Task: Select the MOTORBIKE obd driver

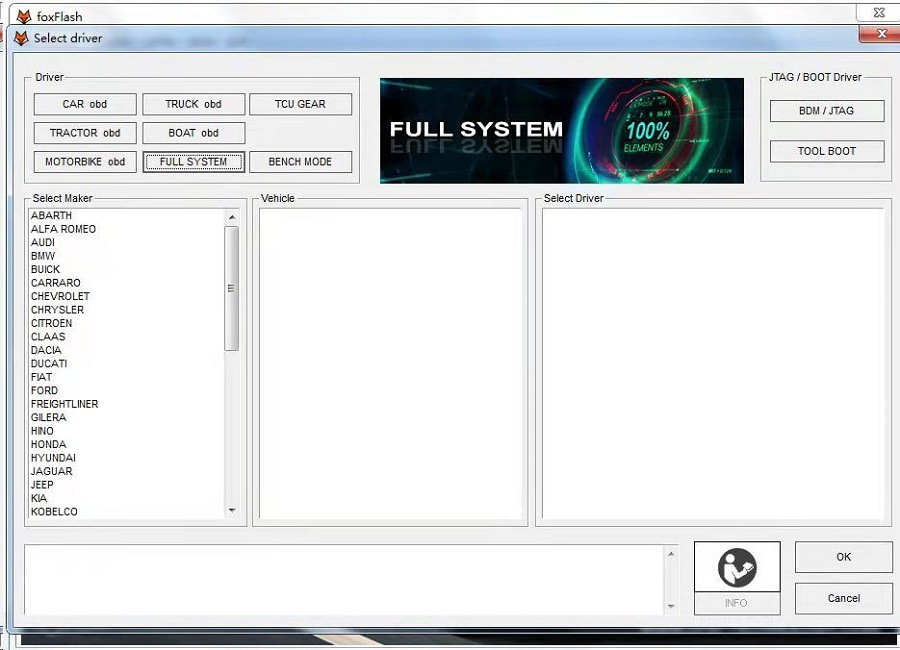Action: pyautogui.click(x=85, y=162)
